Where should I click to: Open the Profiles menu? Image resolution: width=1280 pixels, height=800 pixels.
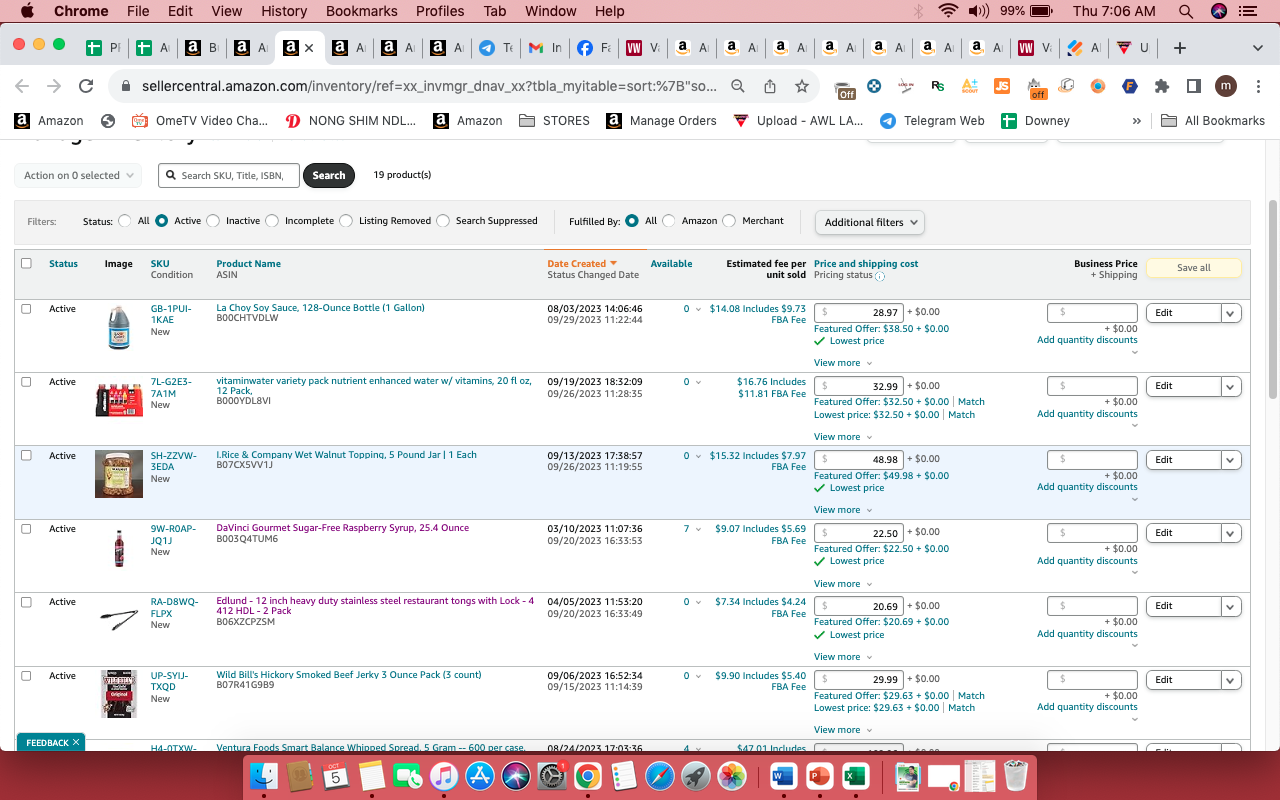(440, 11)
